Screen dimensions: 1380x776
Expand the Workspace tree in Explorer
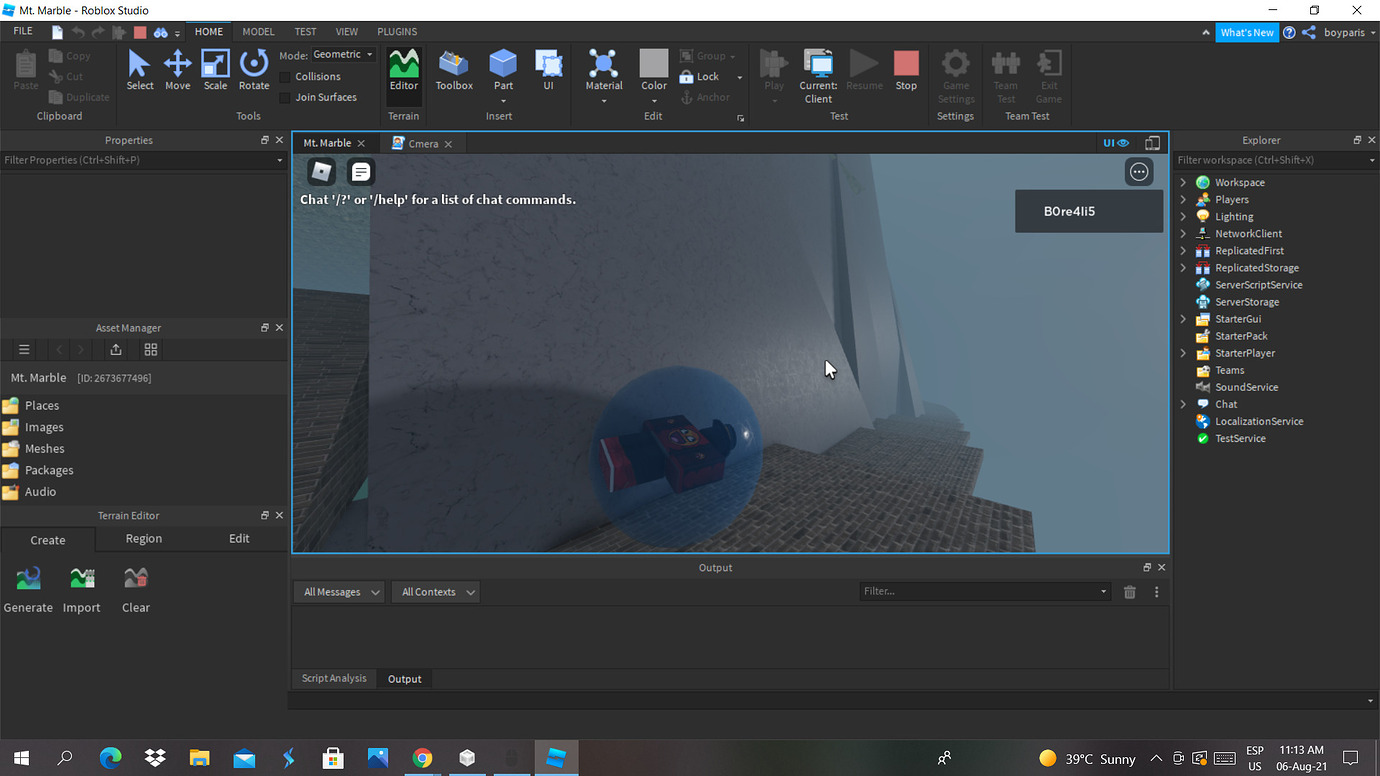click(1183, 182)
